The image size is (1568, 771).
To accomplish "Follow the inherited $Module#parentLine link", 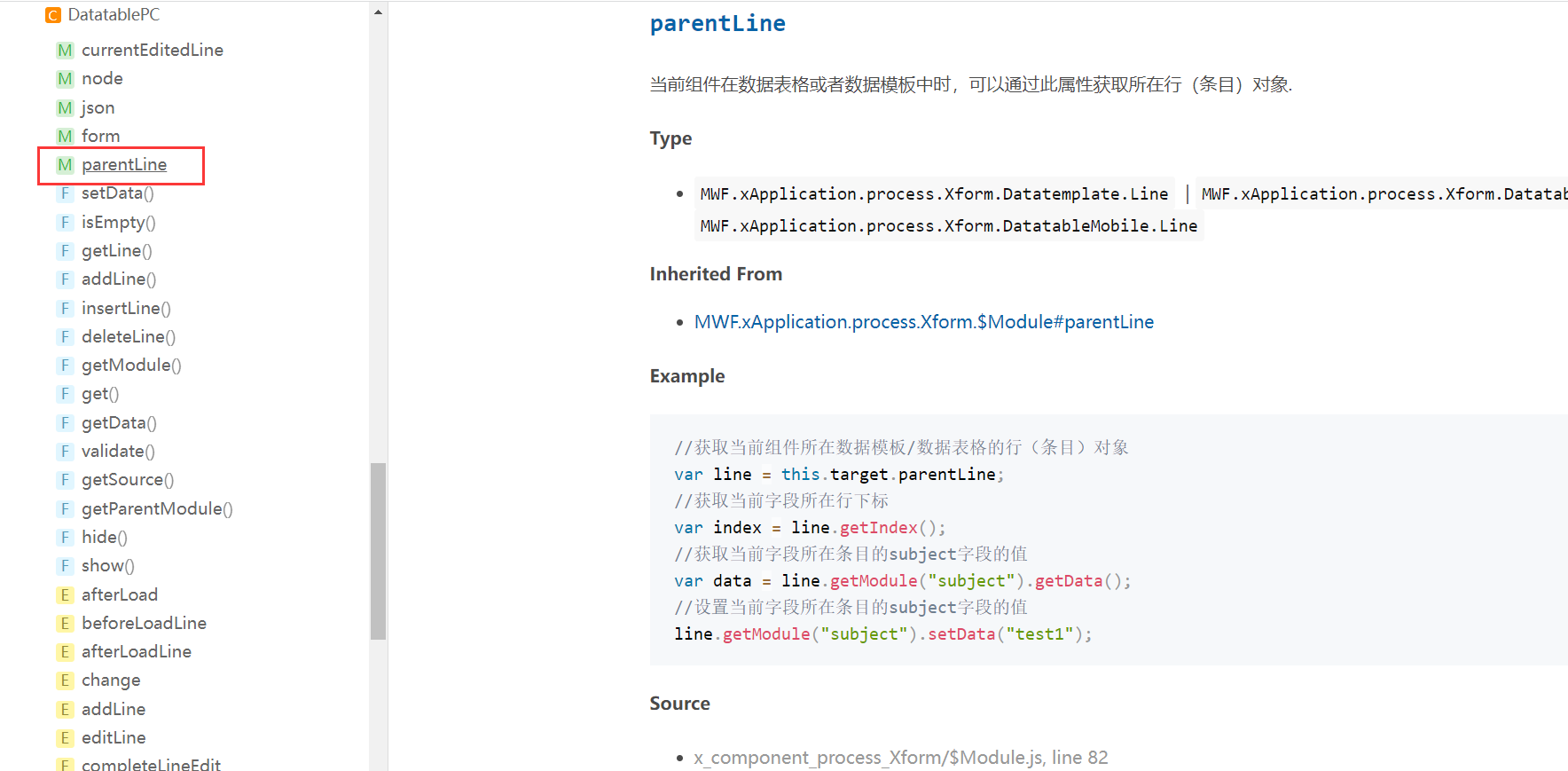I will coord(923,322).
